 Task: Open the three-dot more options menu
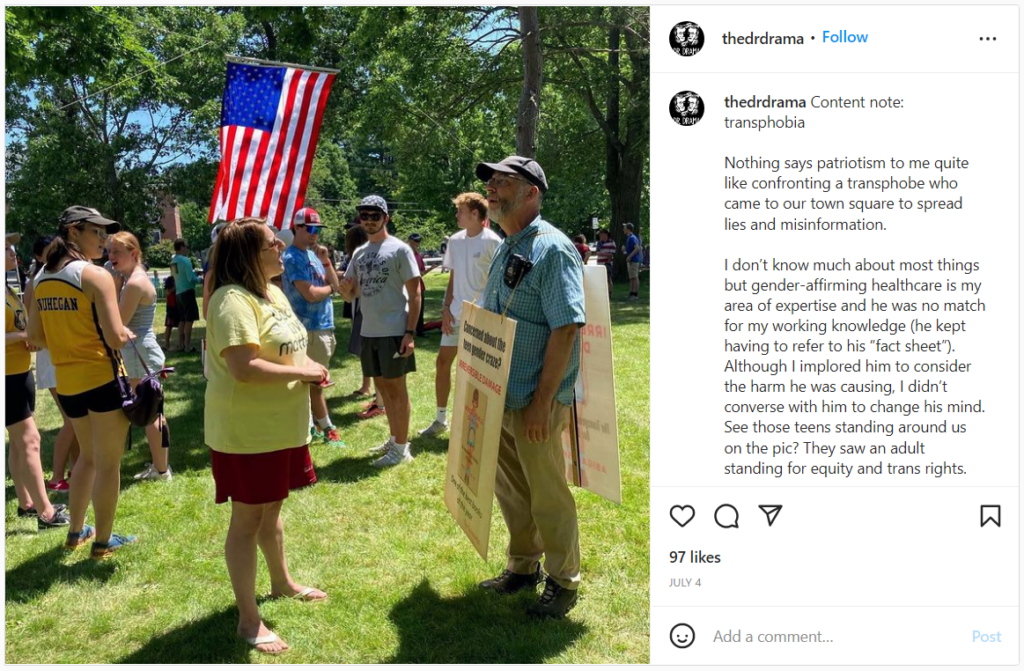pyautogui.click(x=987, y=39)
